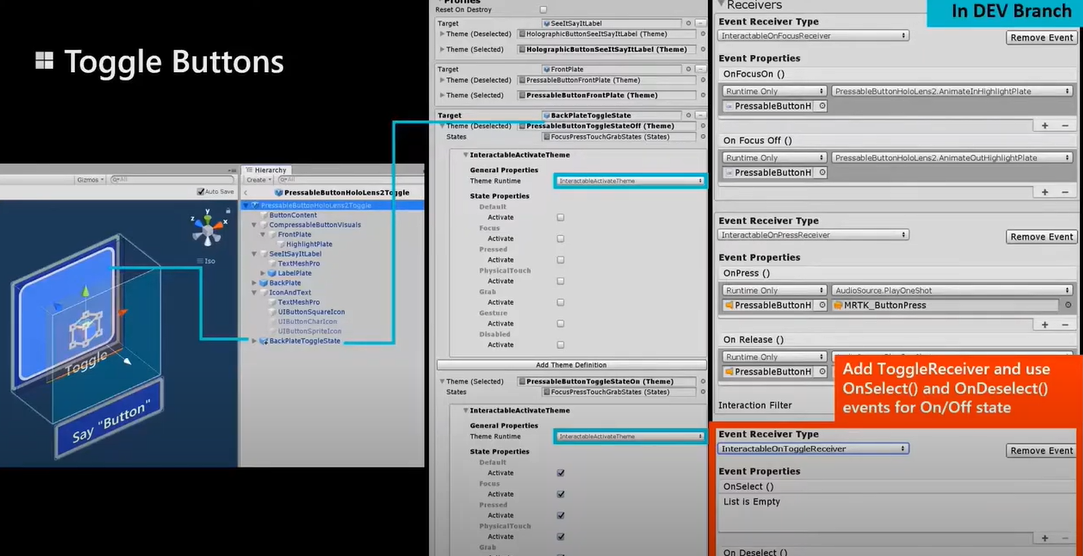Open the AnimateOutHighlightPlate function dropdown
Viewport: 1083px width, 556px height.
[952, 158]
